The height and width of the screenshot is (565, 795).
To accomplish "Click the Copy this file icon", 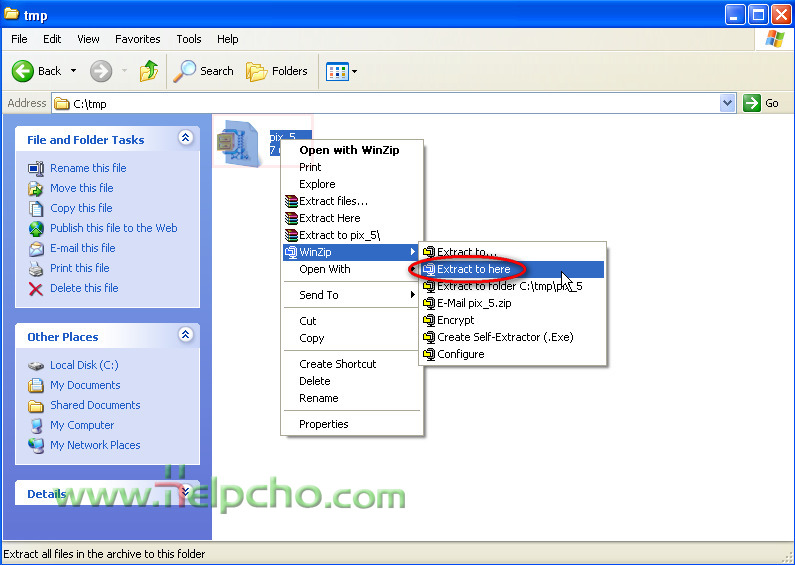I will [x=36, y=208].
